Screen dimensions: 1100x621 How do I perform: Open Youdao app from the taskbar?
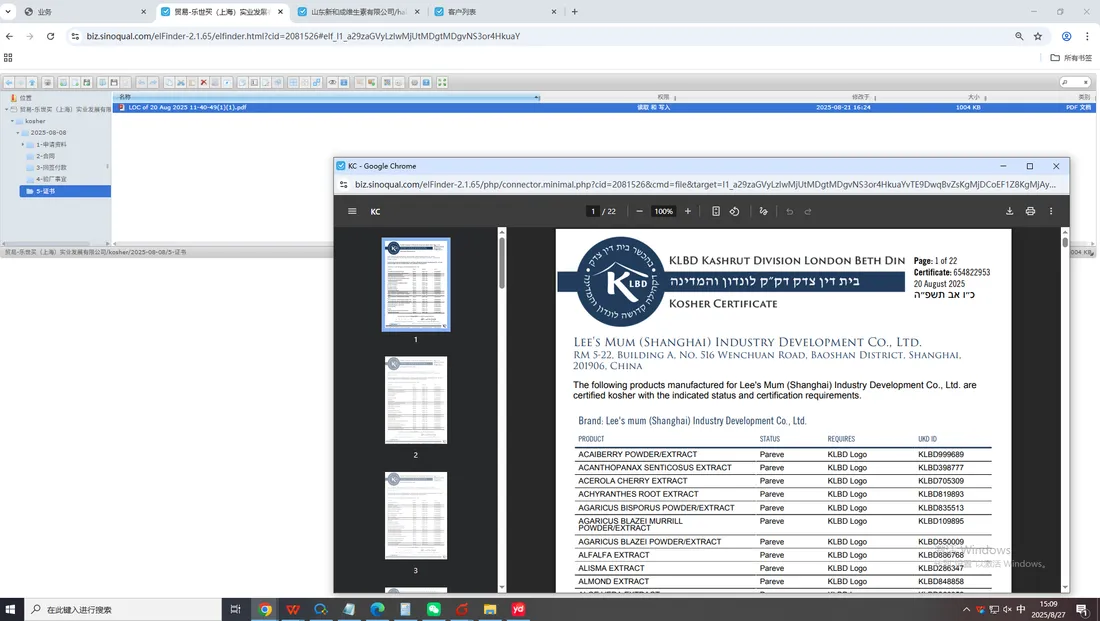(x=518, y=609)
